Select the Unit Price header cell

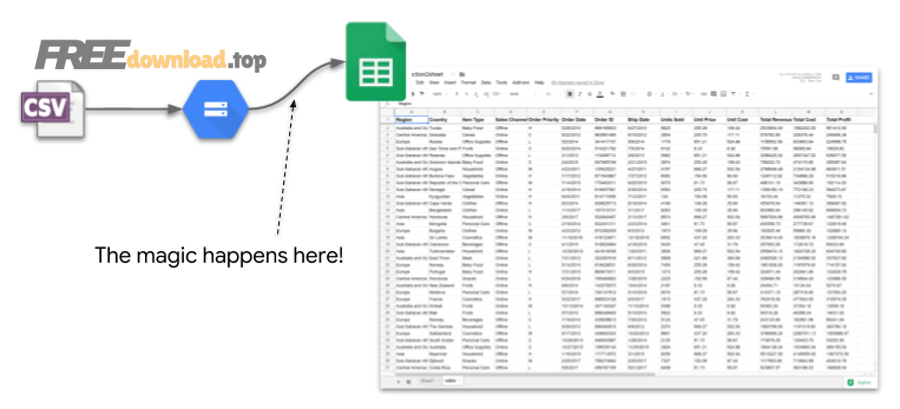(x=709, y=119)
